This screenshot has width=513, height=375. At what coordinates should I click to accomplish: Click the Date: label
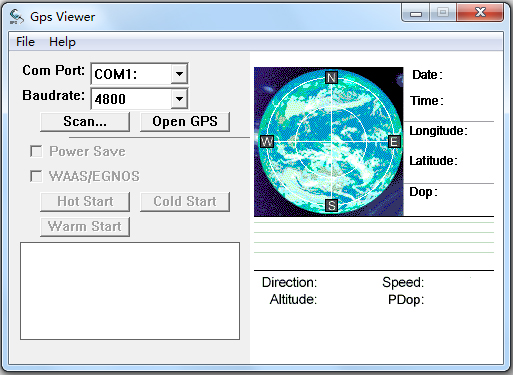coord(427,75)
